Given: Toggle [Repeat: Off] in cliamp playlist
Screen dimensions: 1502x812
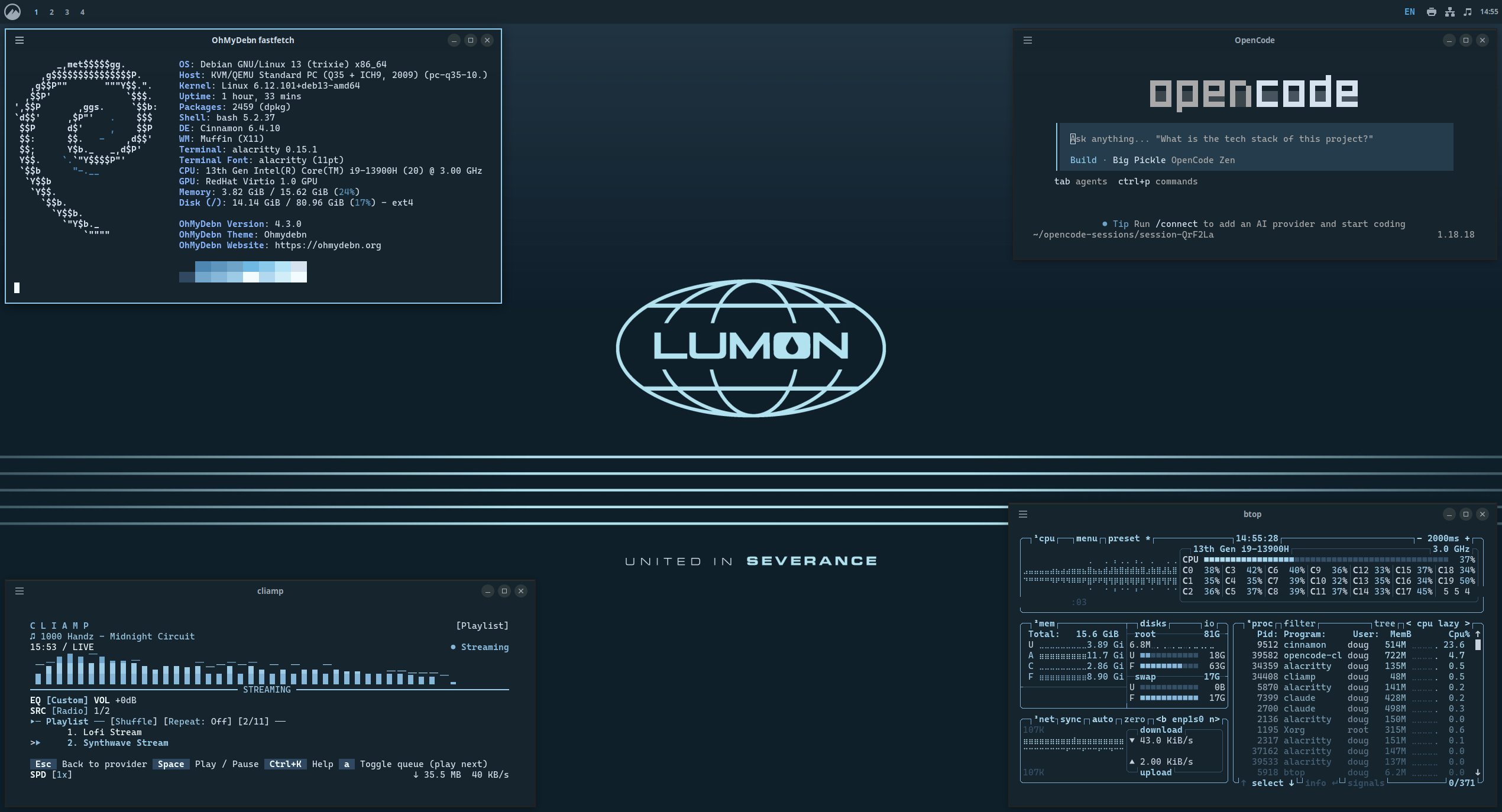Looking at the screenshot, I should coord(198,722).
